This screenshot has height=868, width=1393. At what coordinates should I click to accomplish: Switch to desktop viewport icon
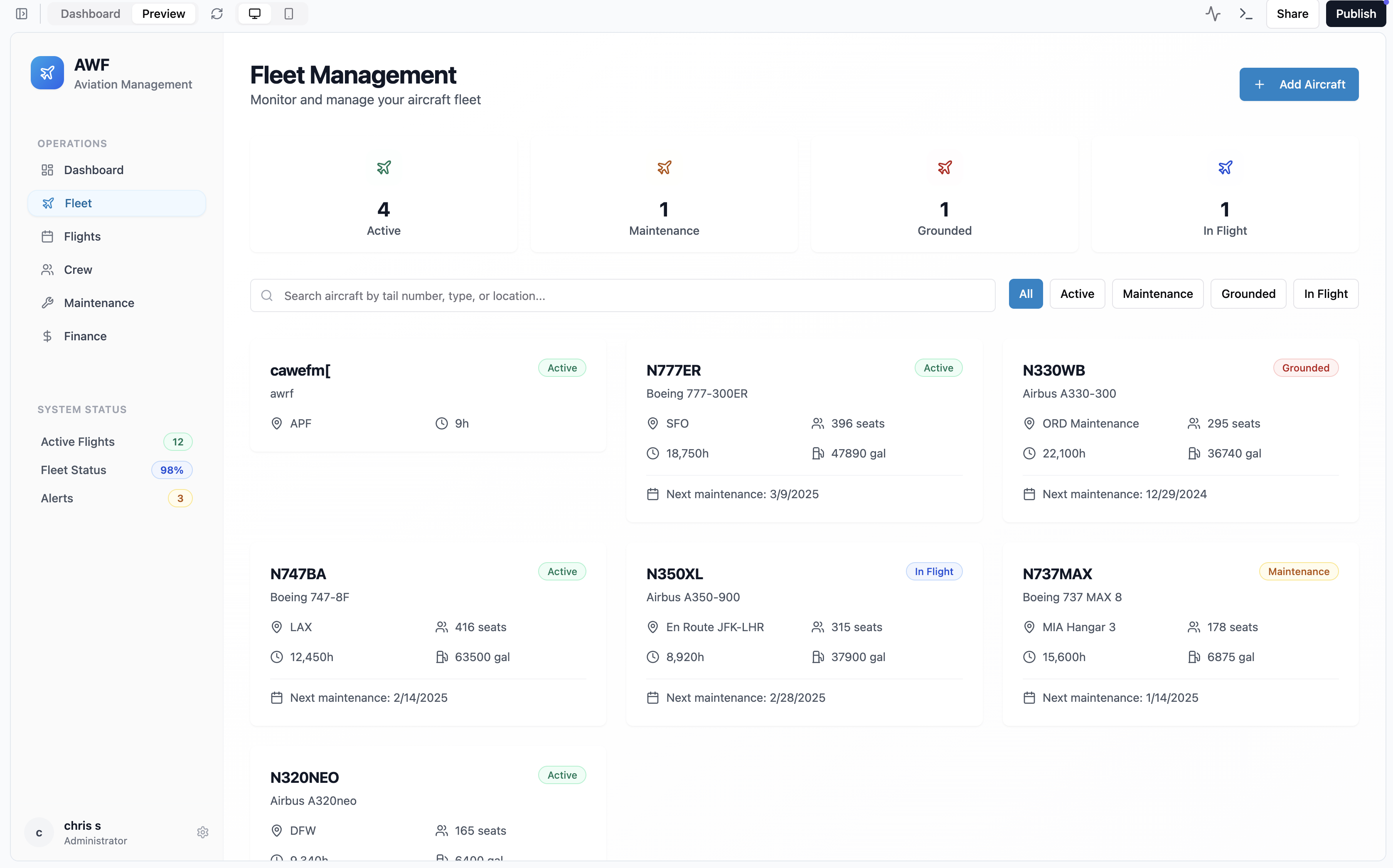[x=254, y=14]
